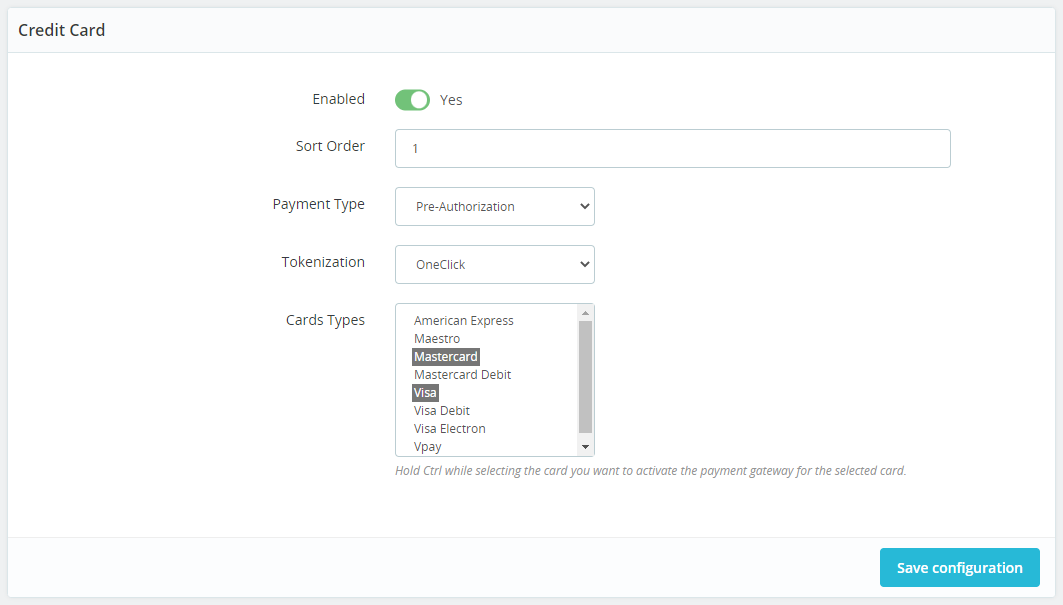Screen dimensions: 1063x605
Task: Click the Cards Types list scrollbar thumb
Action: point(586,376)
